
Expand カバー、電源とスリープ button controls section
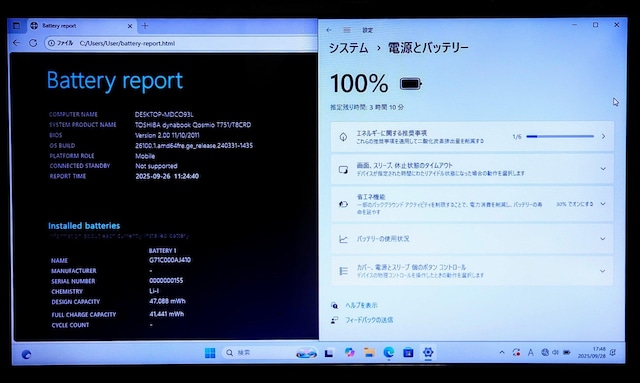472,271
